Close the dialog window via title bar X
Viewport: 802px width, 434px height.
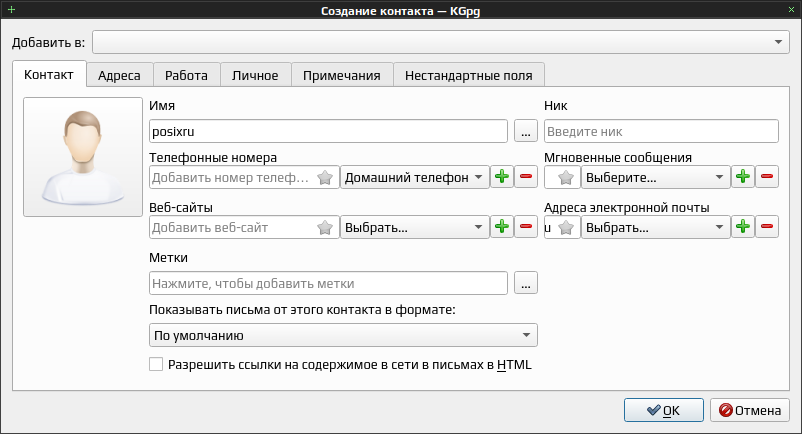(791, 10)
